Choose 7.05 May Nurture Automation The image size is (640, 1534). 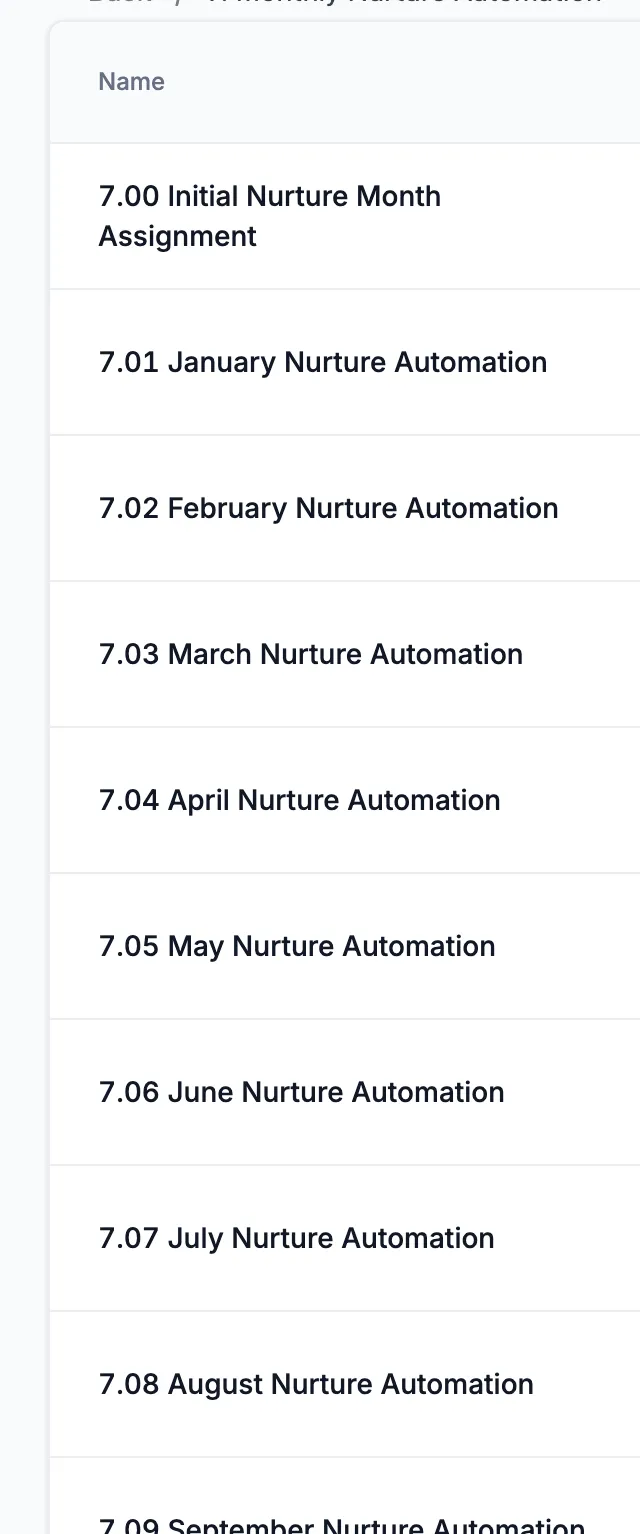(297, 946)
